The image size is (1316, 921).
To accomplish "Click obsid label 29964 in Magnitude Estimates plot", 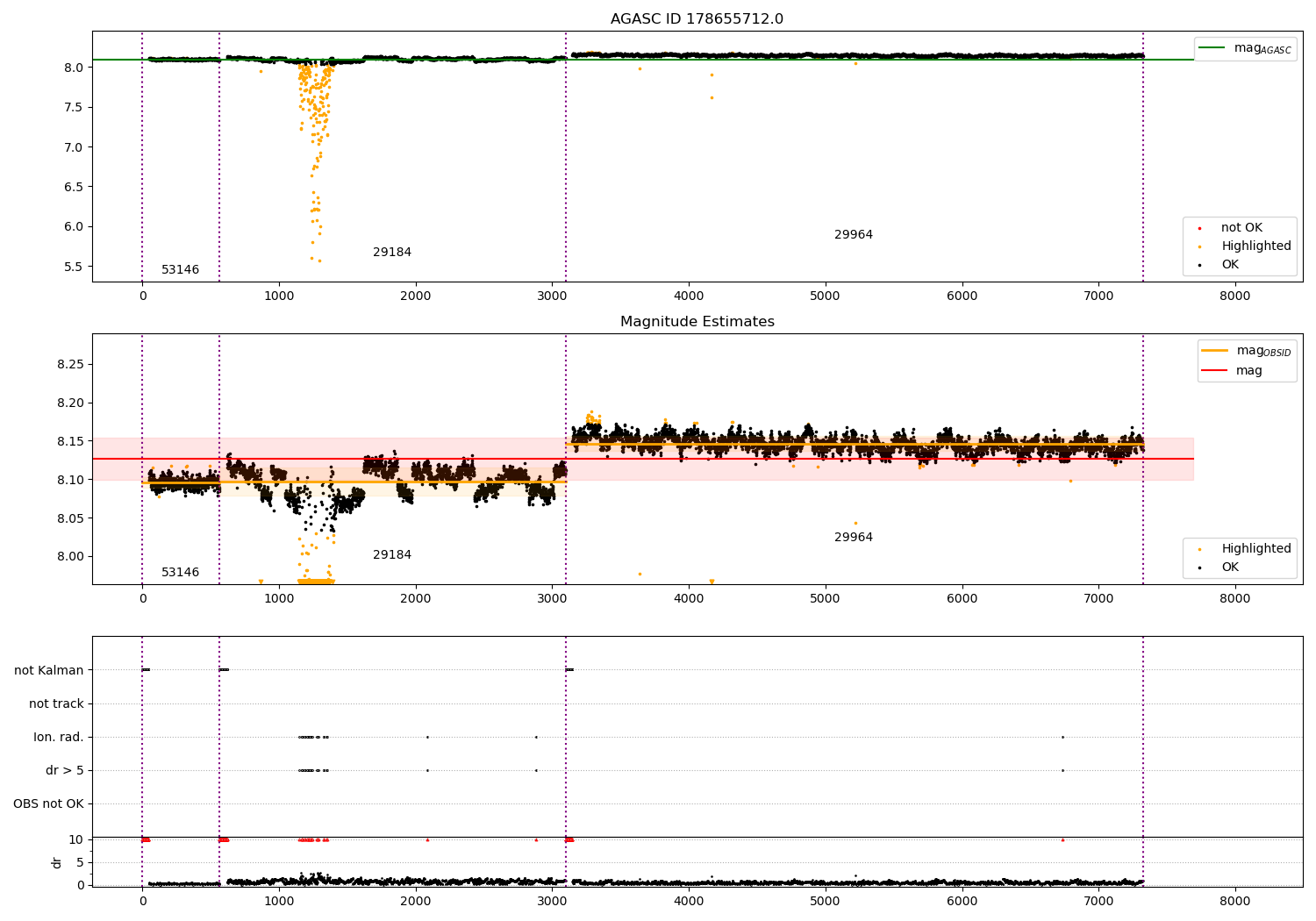I will [854, 538].
